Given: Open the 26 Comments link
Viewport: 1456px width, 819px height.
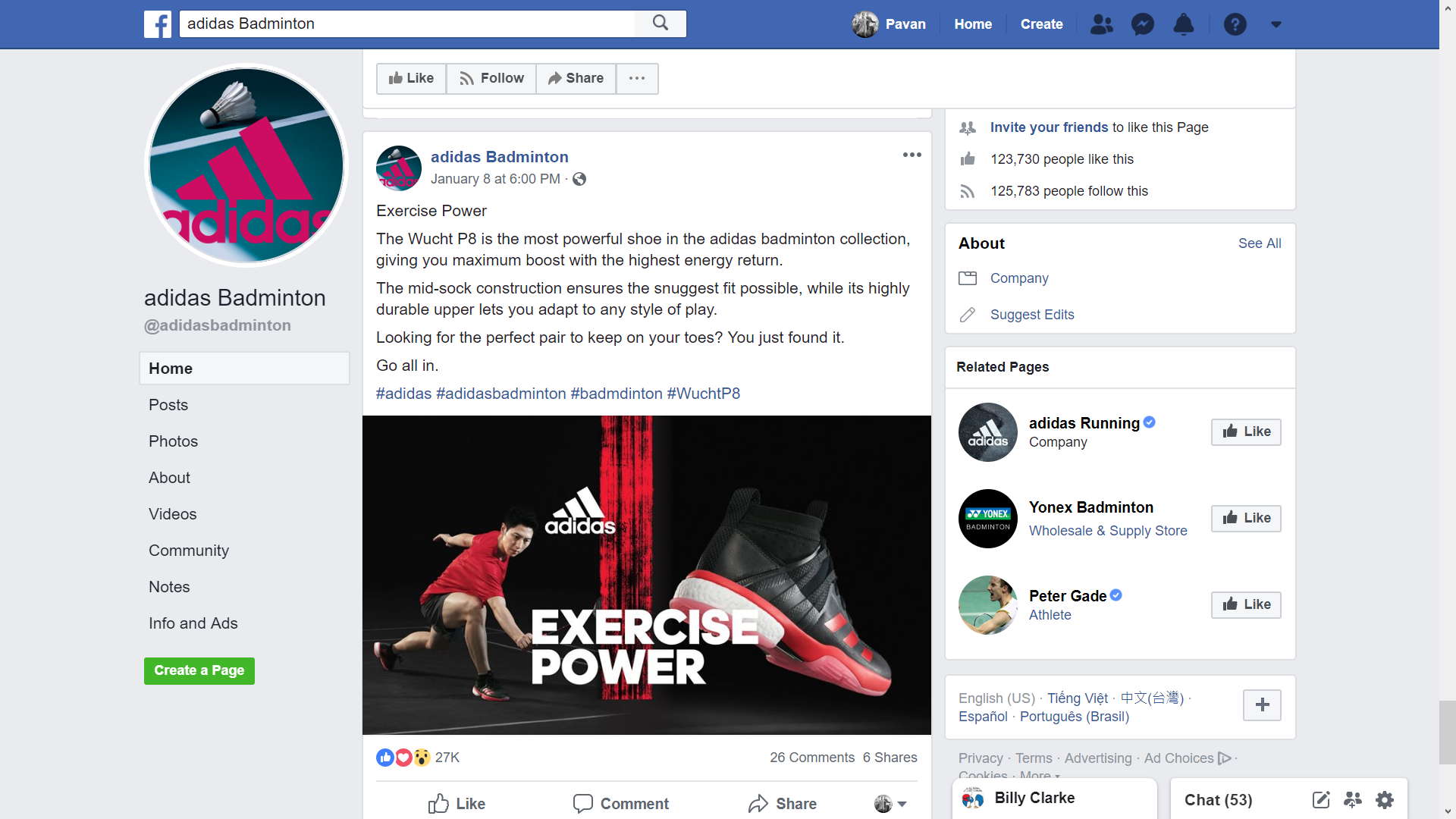Looking at the screenshot, I should (812, 758).
